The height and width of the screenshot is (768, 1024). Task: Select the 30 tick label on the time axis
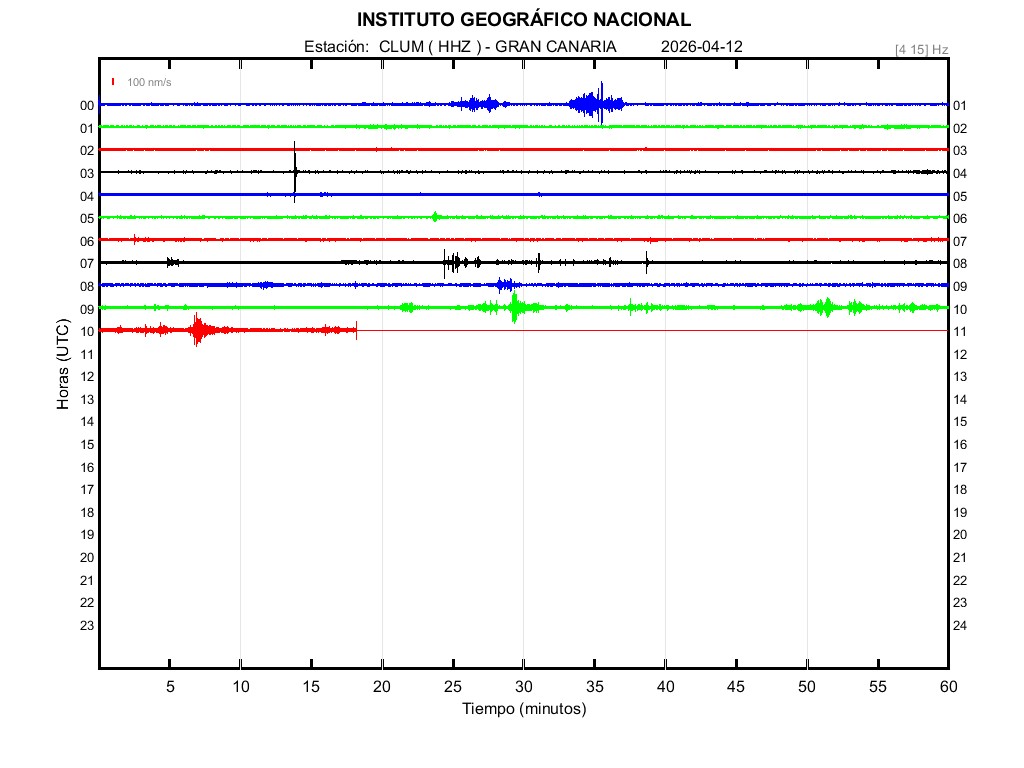pyautogui.click(x=523, y=686)
